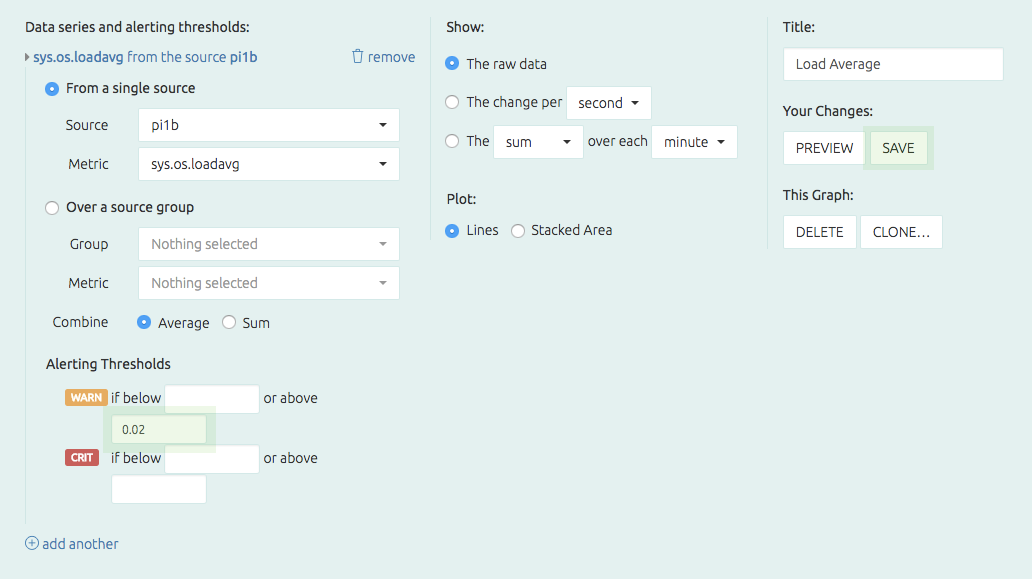This screenshot has height=579, width=1032.
Task: Open the 'second' time unit dropdown
Action: [608, 103]
